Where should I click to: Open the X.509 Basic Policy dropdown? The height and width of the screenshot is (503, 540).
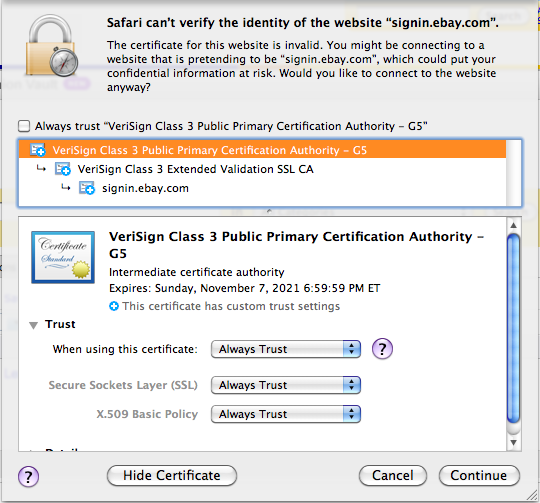point(286,414)
